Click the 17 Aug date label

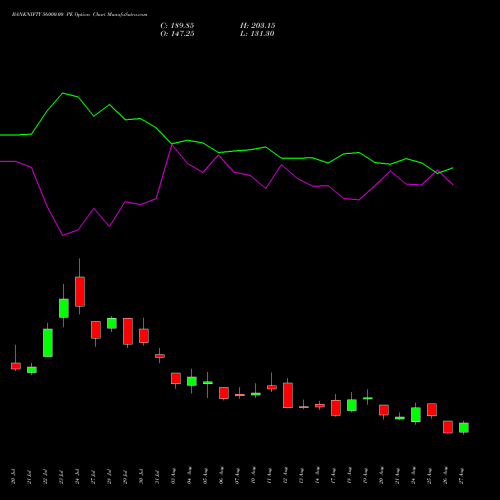pyautogui.click(x=333, y=476)
